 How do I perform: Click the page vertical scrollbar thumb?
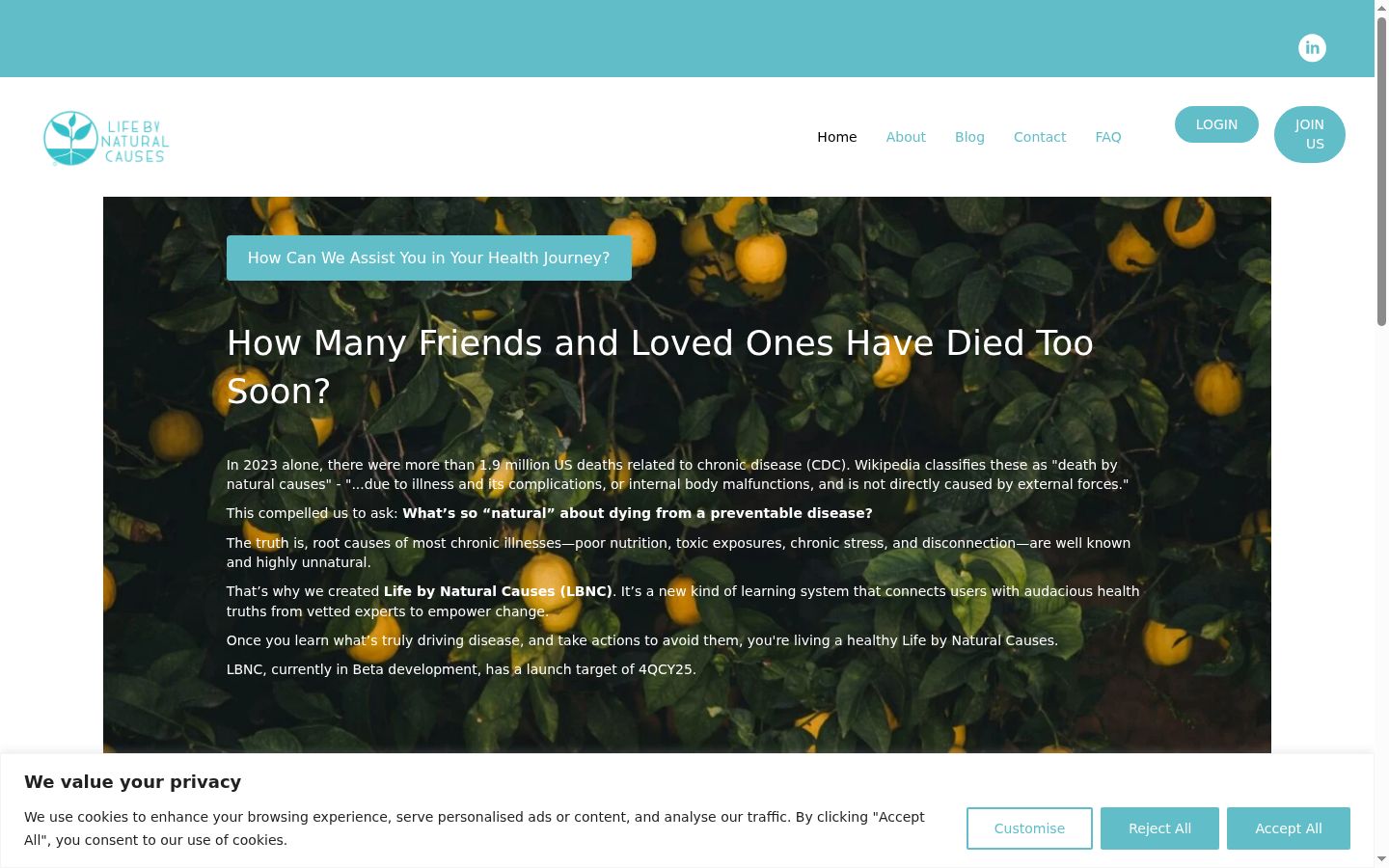1381,172
